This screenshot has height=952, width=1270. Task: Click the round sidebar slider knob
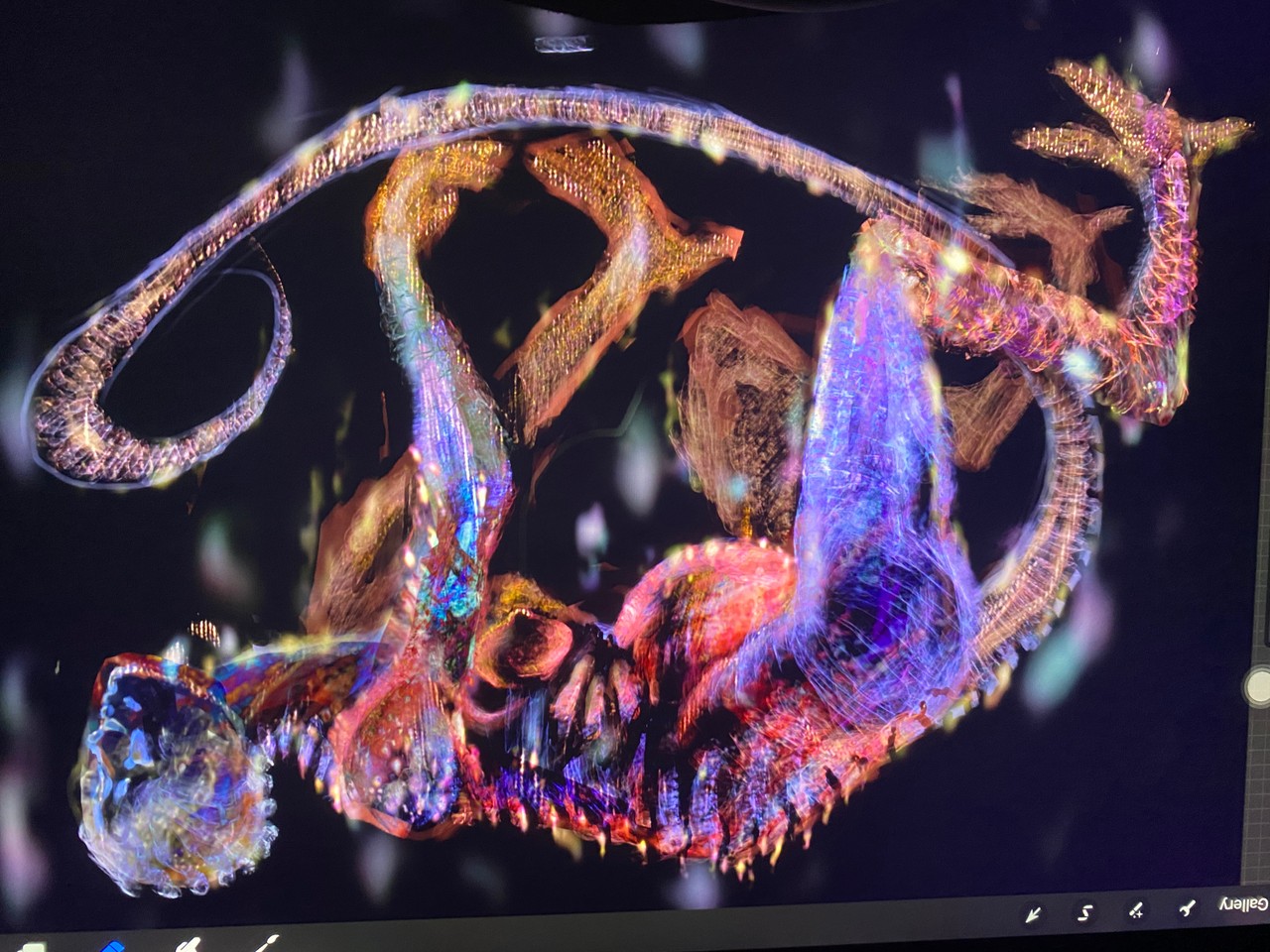tap(1258, 686)
